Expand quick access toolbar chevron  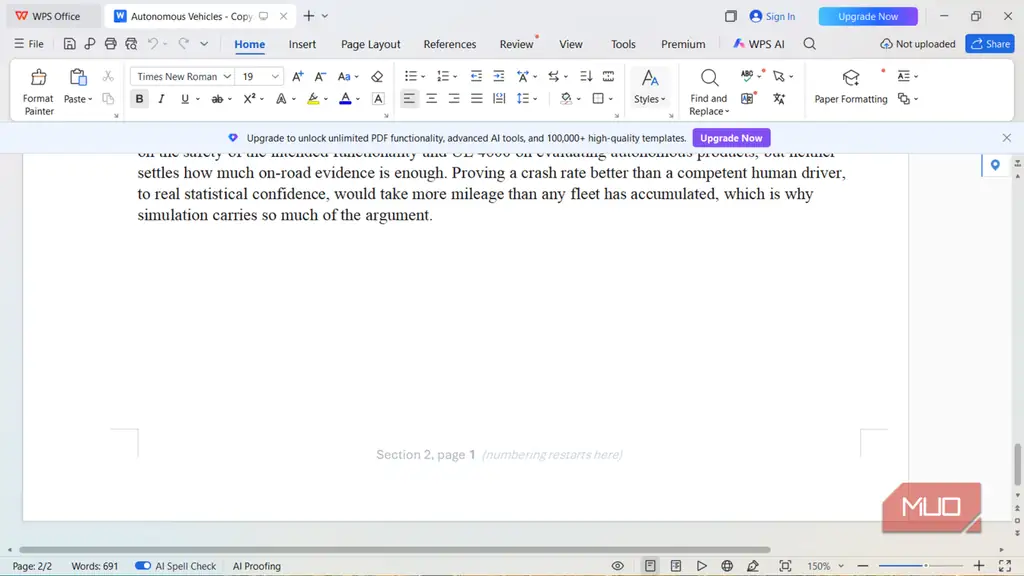click(204, 44)
